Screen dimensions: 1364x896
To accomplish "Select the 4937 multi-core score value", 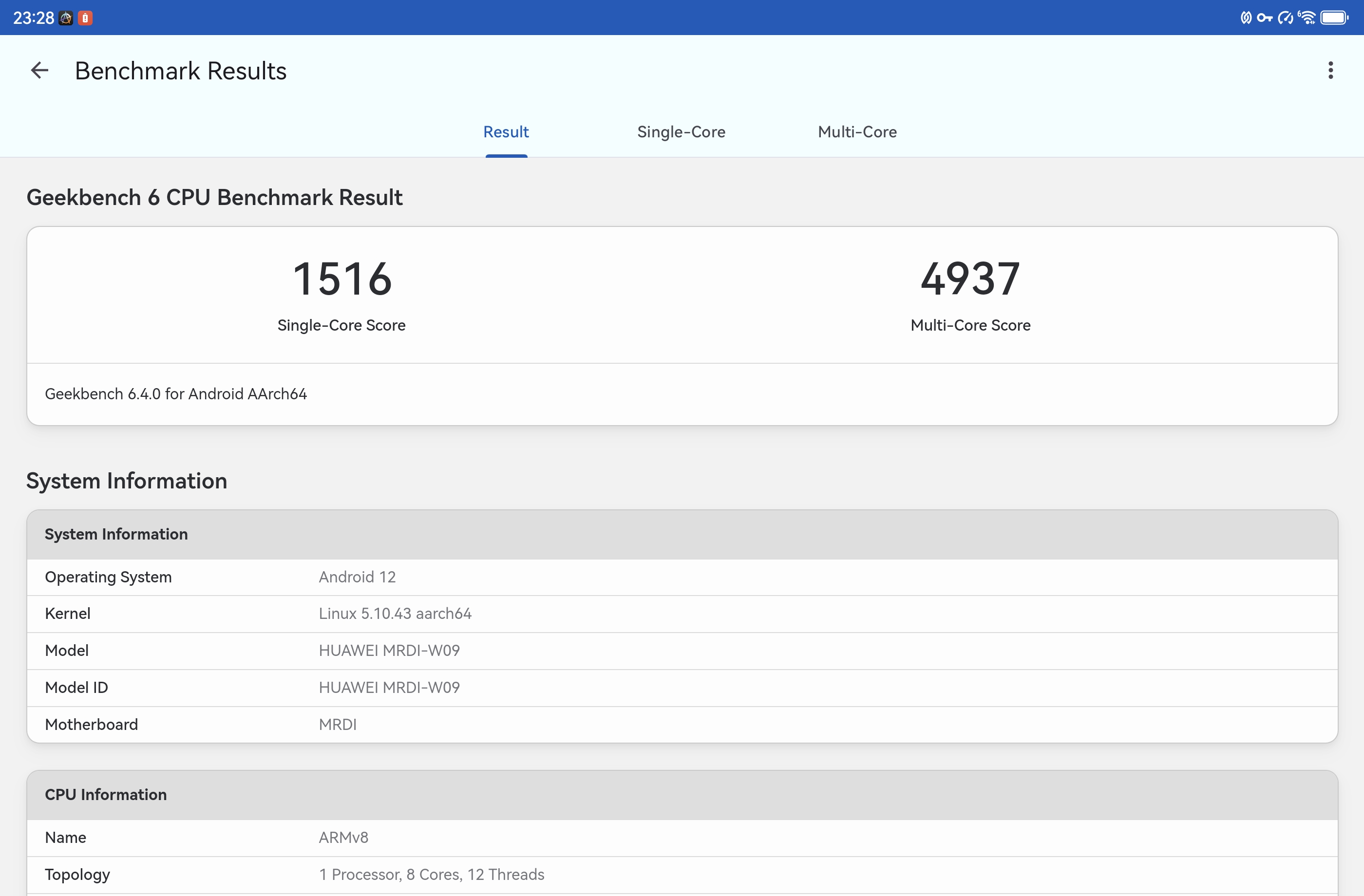I will tap(970, 279).
